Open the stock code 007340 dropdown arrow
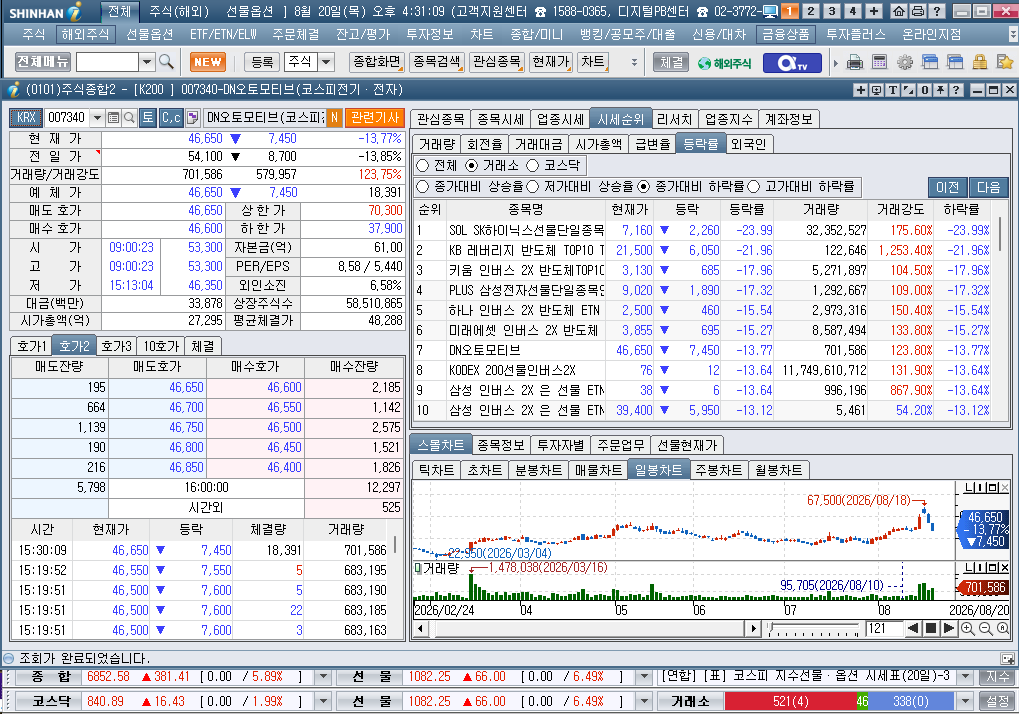The width and height of the screenshot is (1019, 714). (97, 118)
